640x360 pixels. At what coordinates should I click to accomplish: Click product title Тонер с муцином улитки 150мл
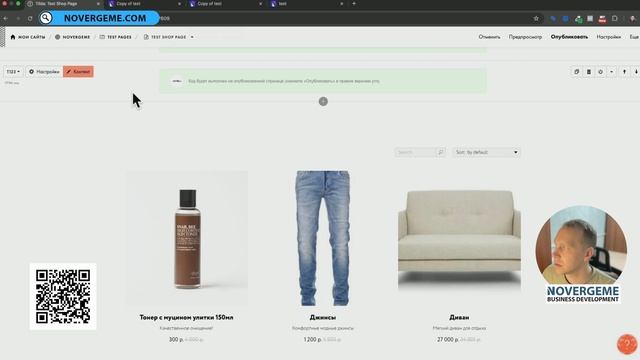(187, 317)
